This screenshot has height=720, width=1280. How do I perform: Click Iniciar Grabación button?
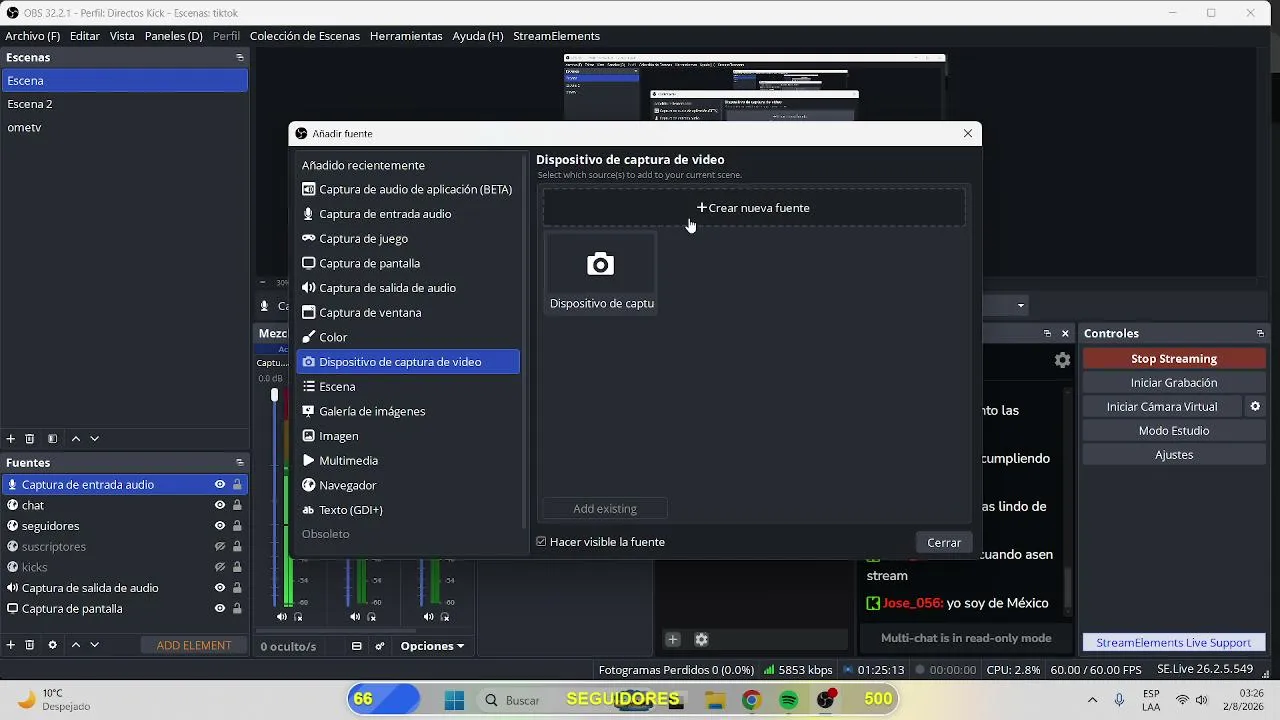(x=1174, y=383)
